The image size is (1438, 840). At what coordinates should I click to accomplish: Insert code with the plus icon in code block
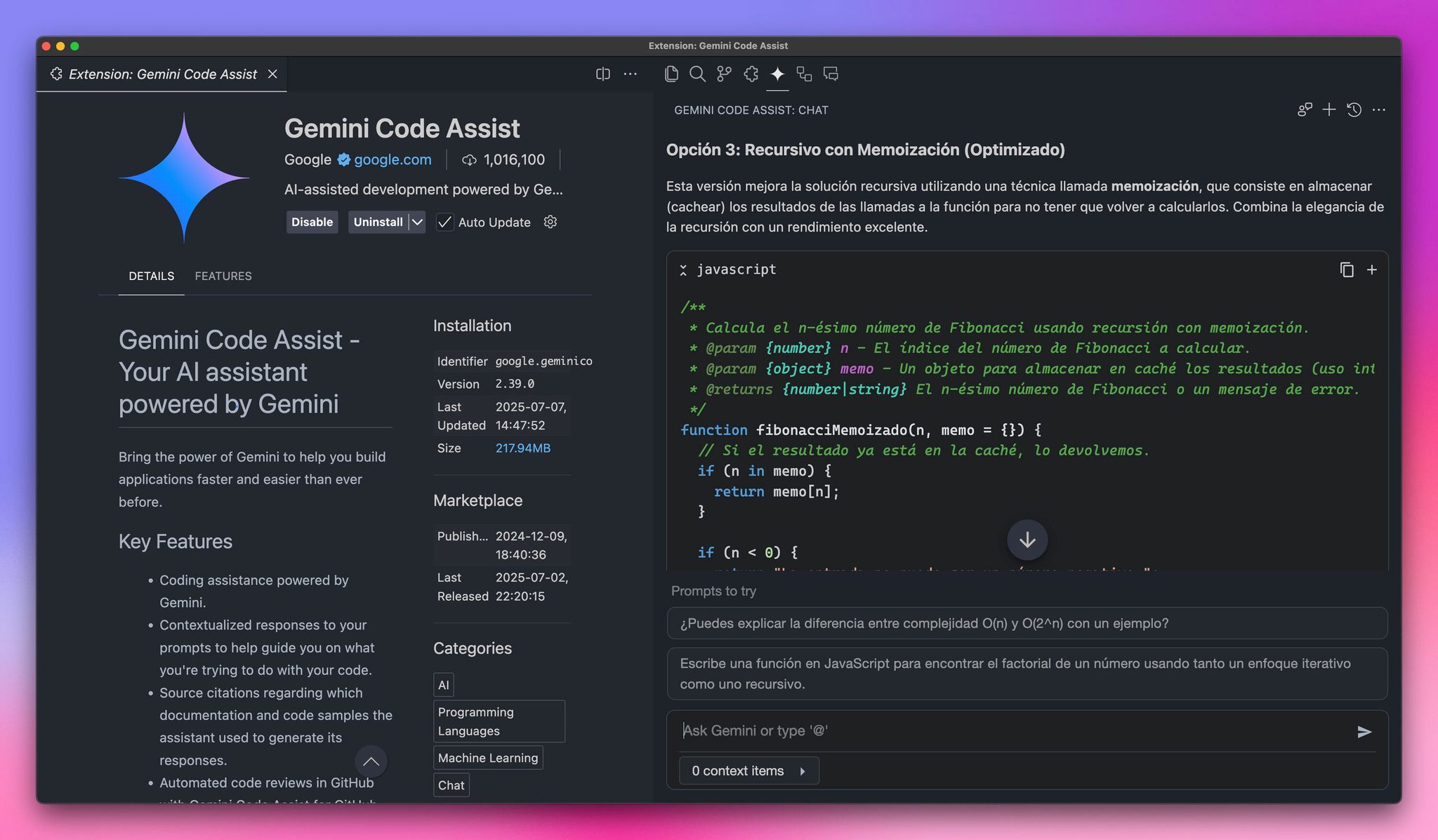[1371, 269]
